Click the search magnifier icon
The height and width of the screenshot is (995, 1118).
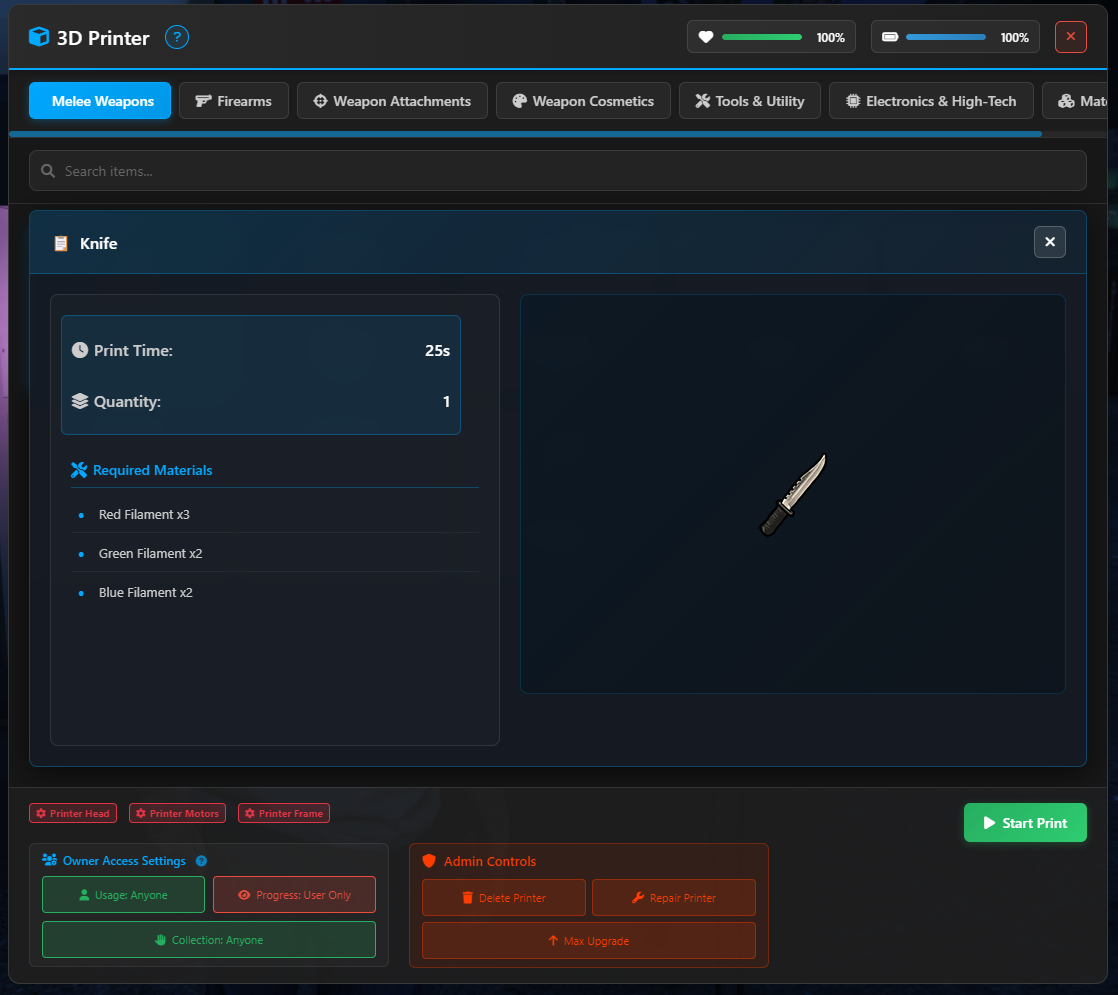tap(48, 170)
